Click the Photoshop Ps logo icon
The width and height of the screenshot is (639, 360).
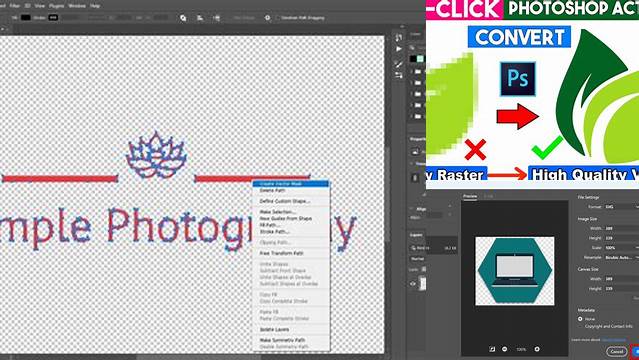pos(518,79)
